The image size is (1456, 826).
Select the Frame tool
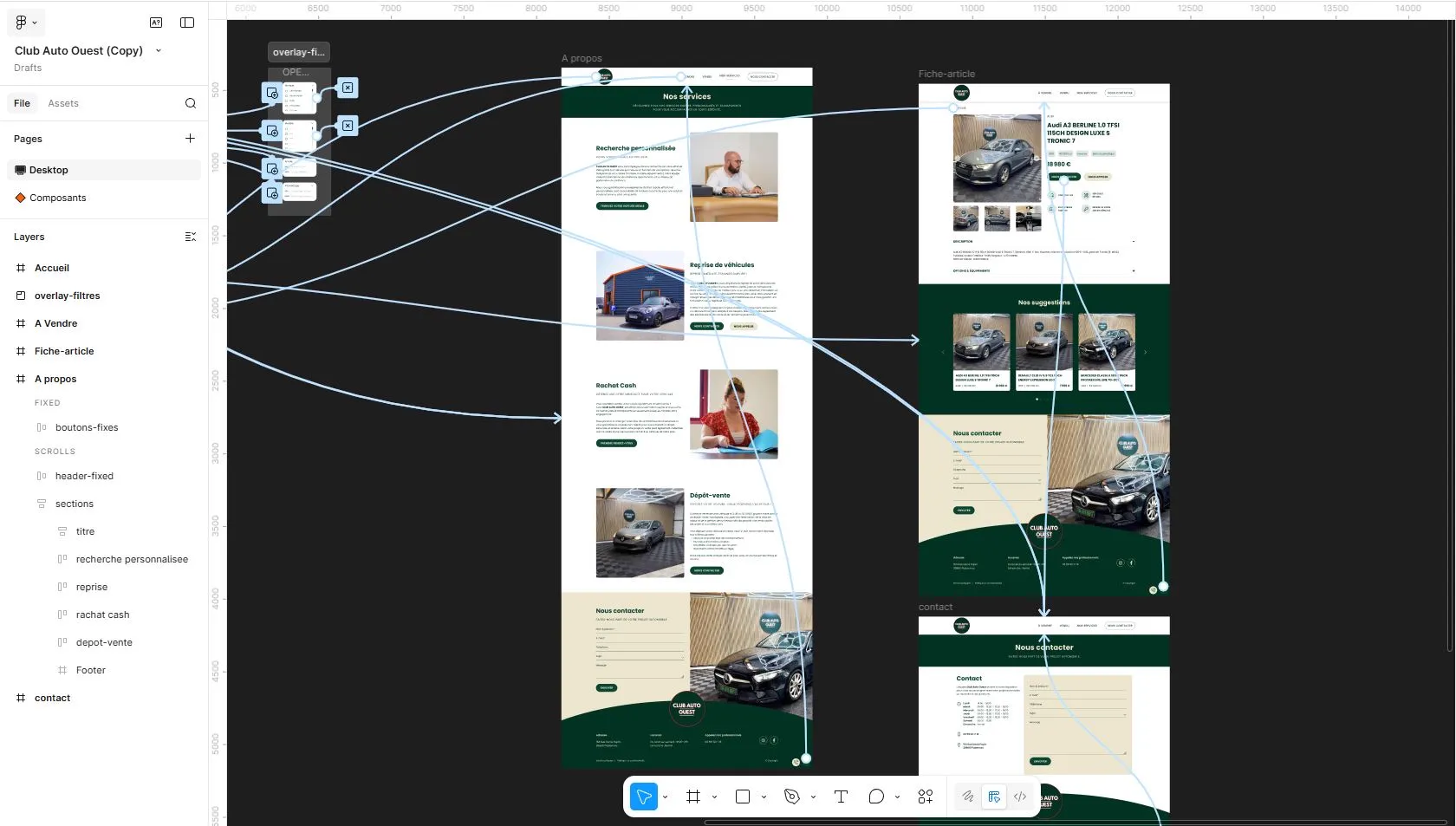[693, 797]
